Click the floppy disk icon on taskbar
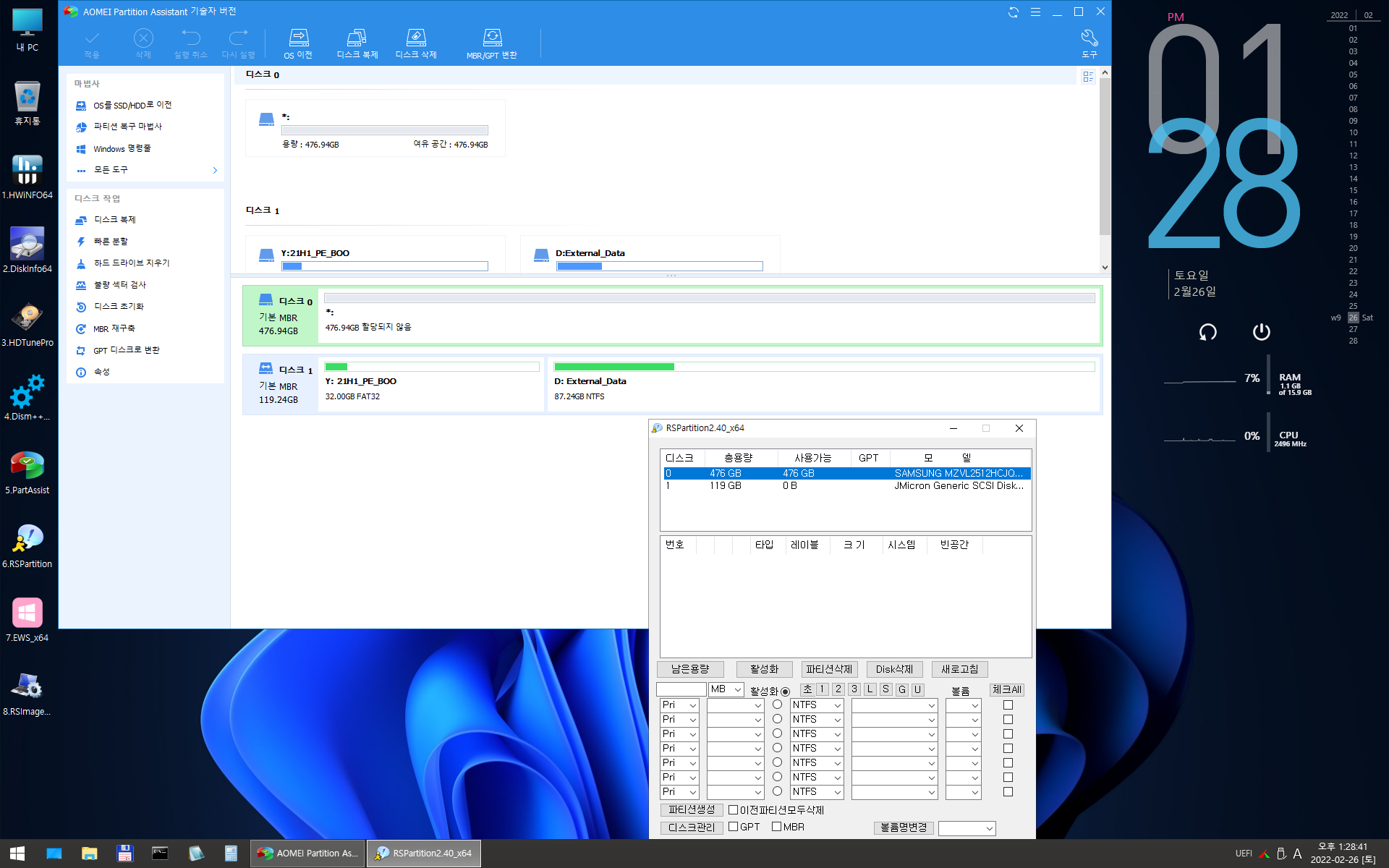The width and height of the screenshot is (1389, 868). point(124,854)
